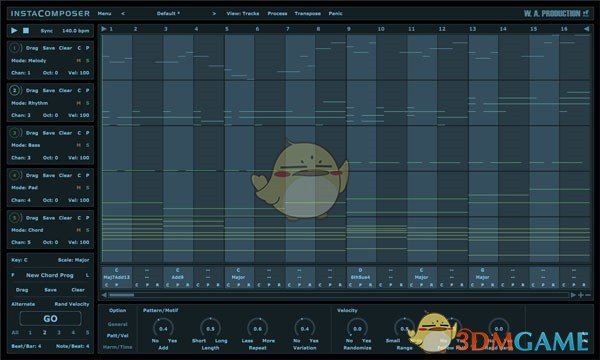Viewport: 600px width, 360px height.
Task: Mute the Pad track
Action: 78,188
